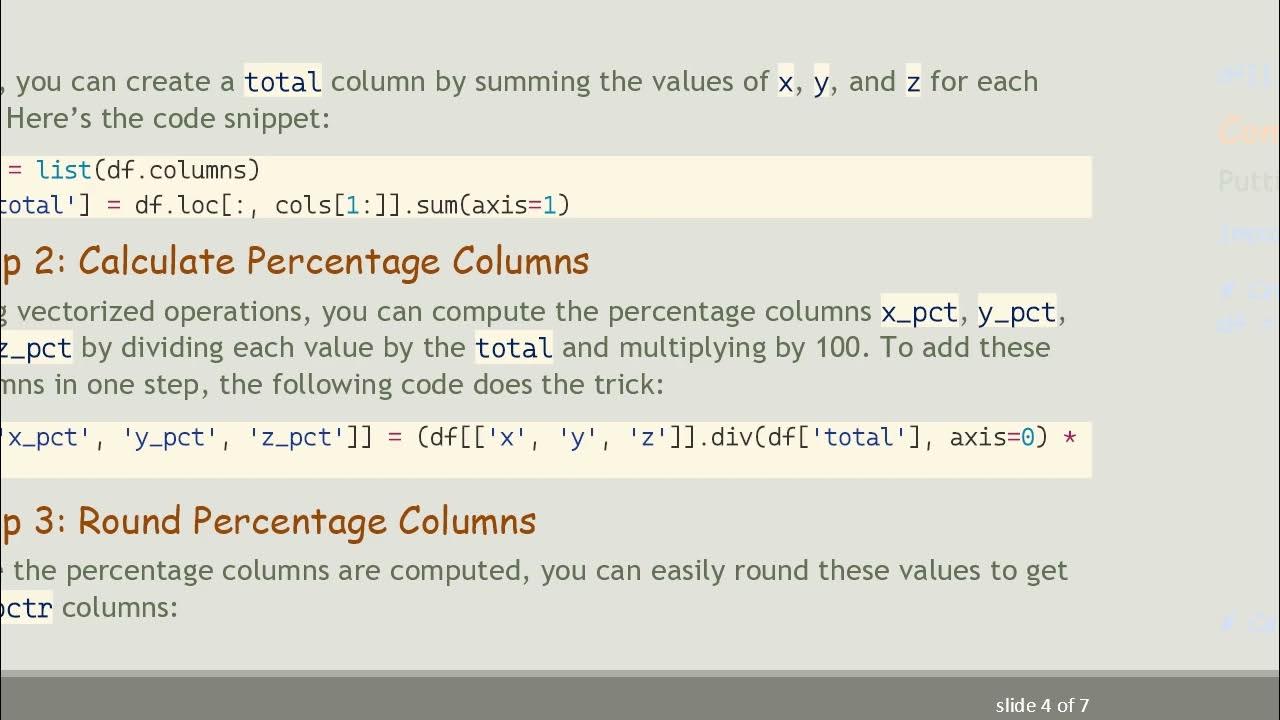Click the highlighted 'x_pct' term in the paragraph

pyautogui.click(x=920, y=313)
